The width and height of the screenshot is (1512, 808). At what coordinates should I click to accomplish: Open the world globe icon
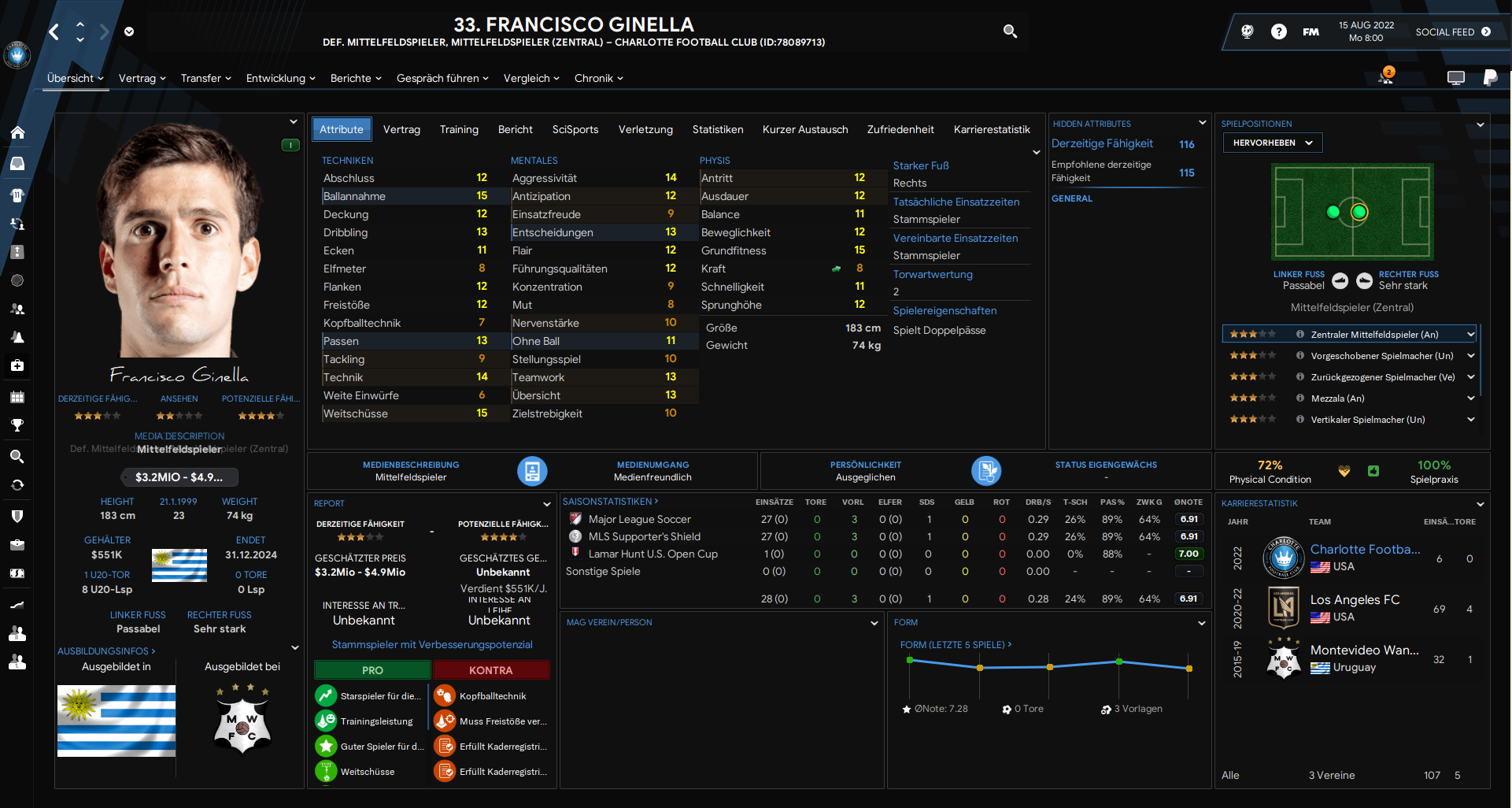(1248, 32)
